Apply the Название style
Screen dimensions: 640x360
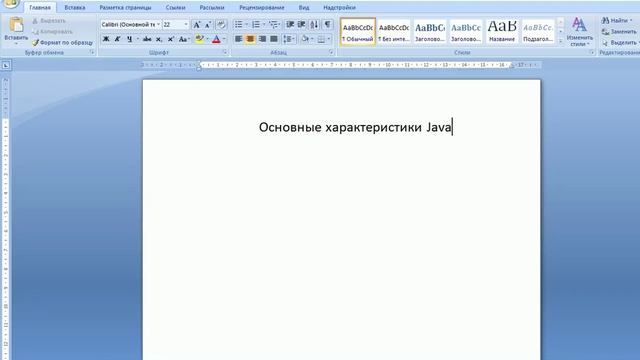pos(502,31)
